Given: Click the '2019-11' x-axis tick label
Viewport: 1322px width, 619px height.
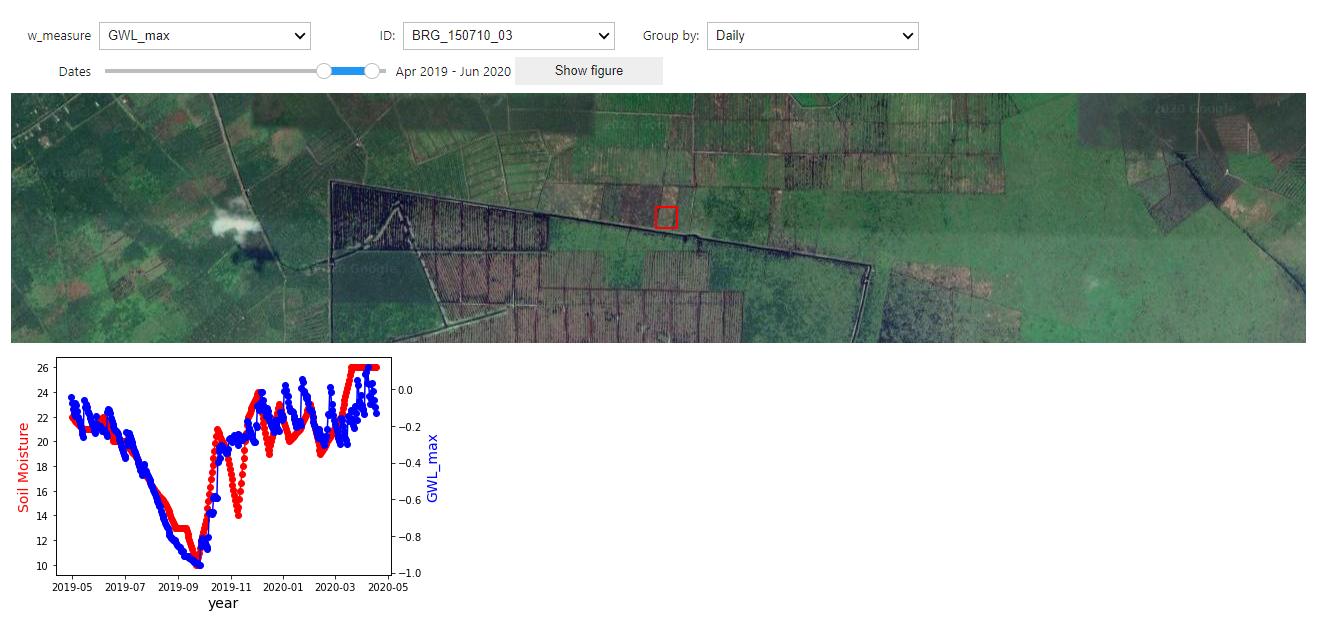Looking at the screenshot, I should coord(231,587).
